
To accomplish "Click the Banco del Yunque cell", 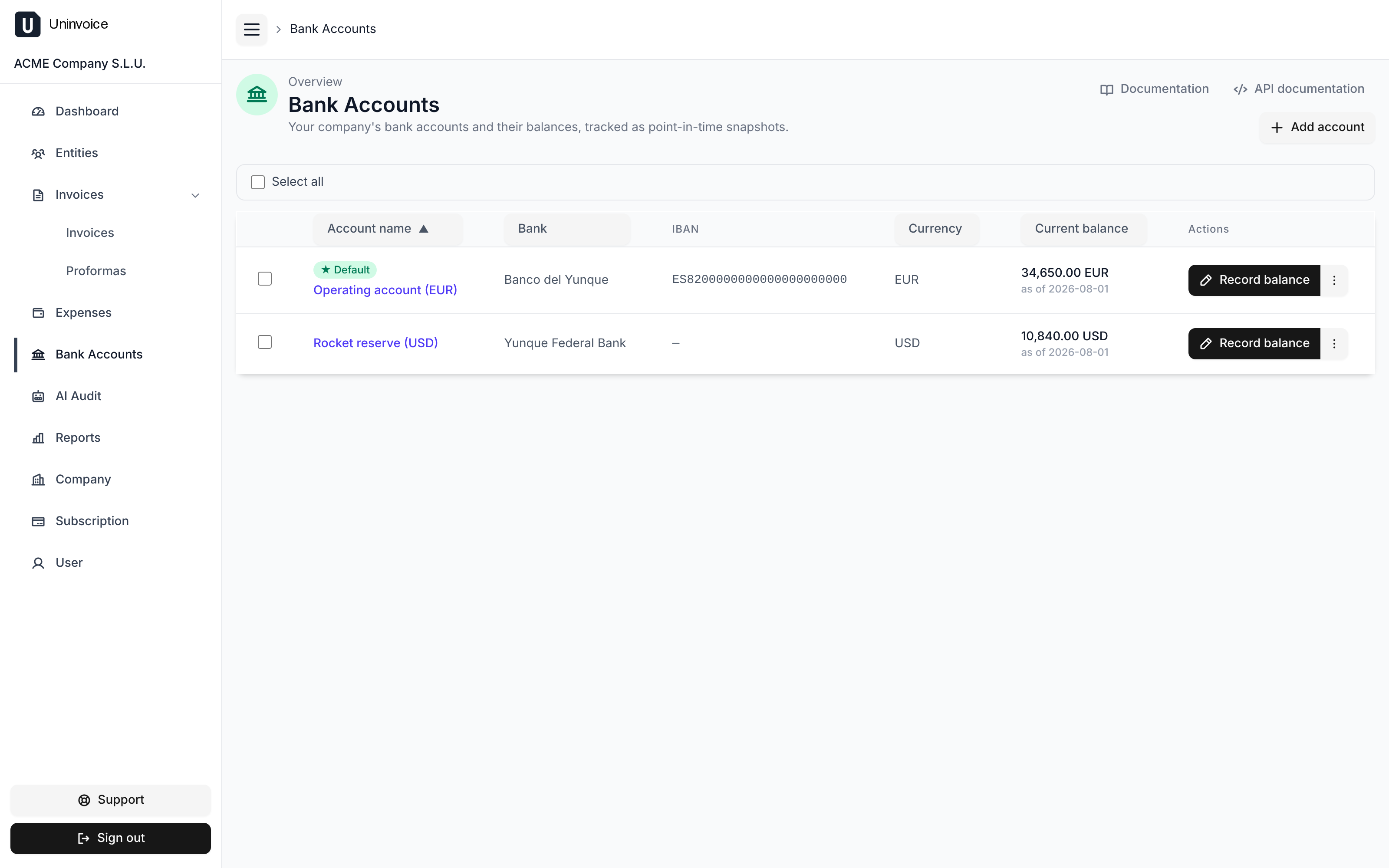I will (556, 280).
